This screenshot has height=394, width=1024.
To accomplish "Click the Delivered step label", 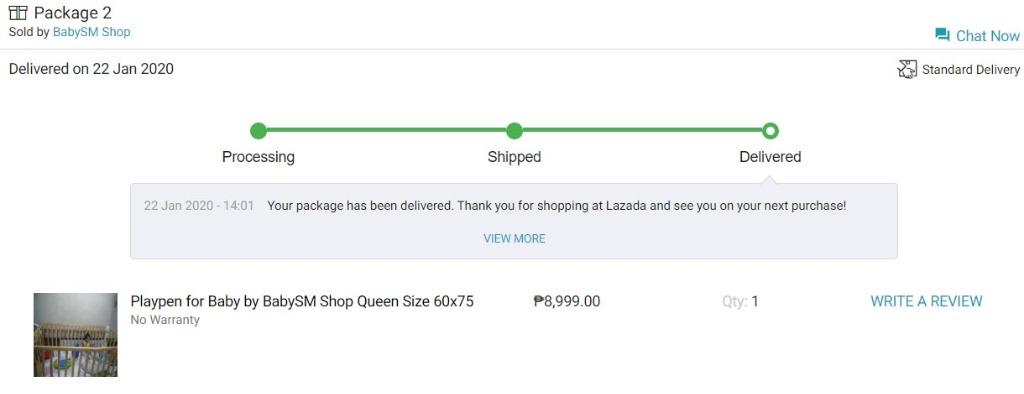I will pyautogui.click(x=770, y=157).
